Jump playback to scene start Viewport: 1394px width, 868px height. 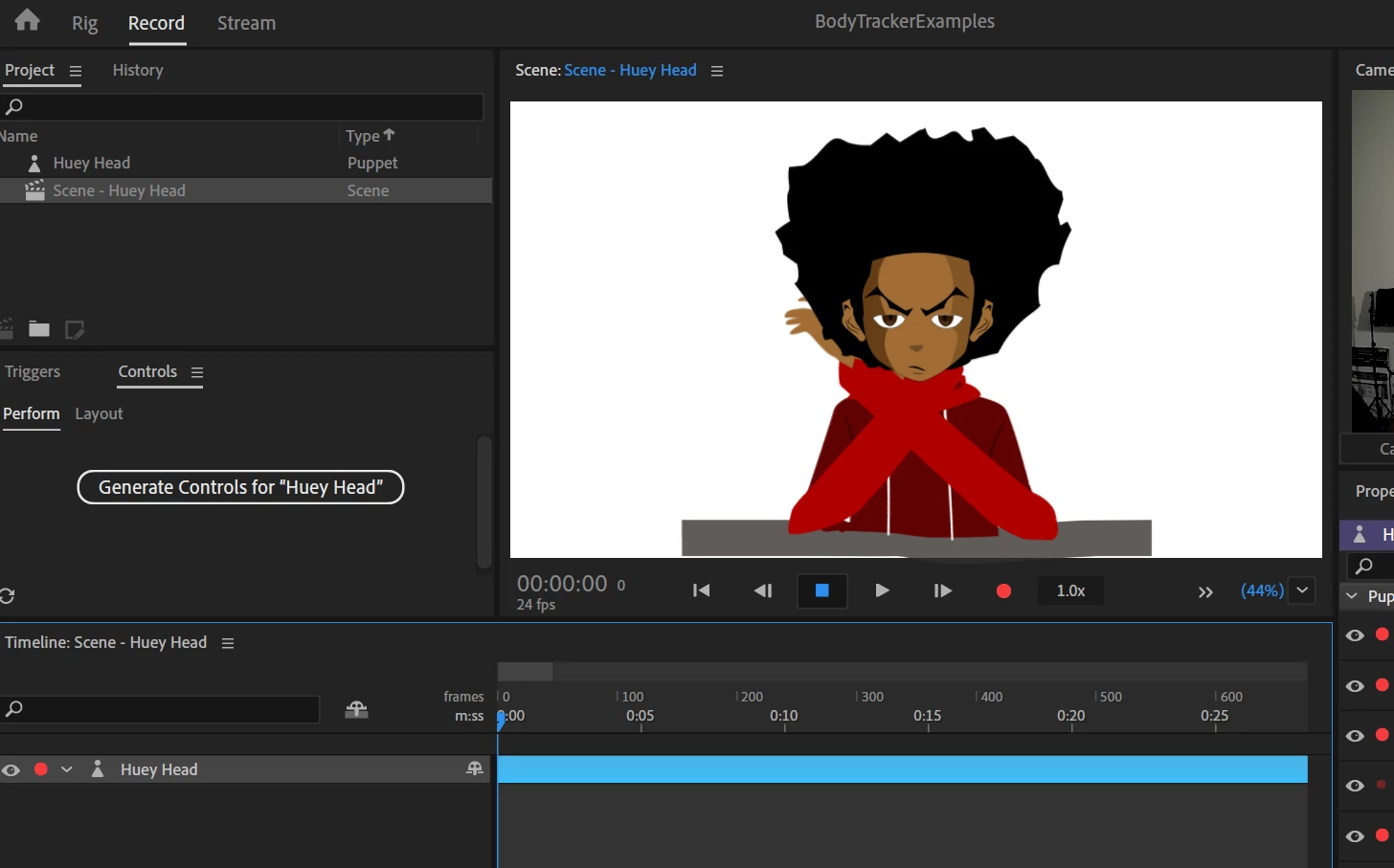point(702,590)
